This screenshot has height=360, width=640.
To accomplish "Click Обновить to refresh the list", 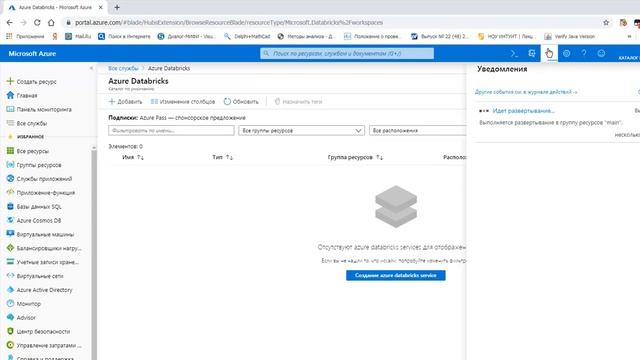I will 241,102.
